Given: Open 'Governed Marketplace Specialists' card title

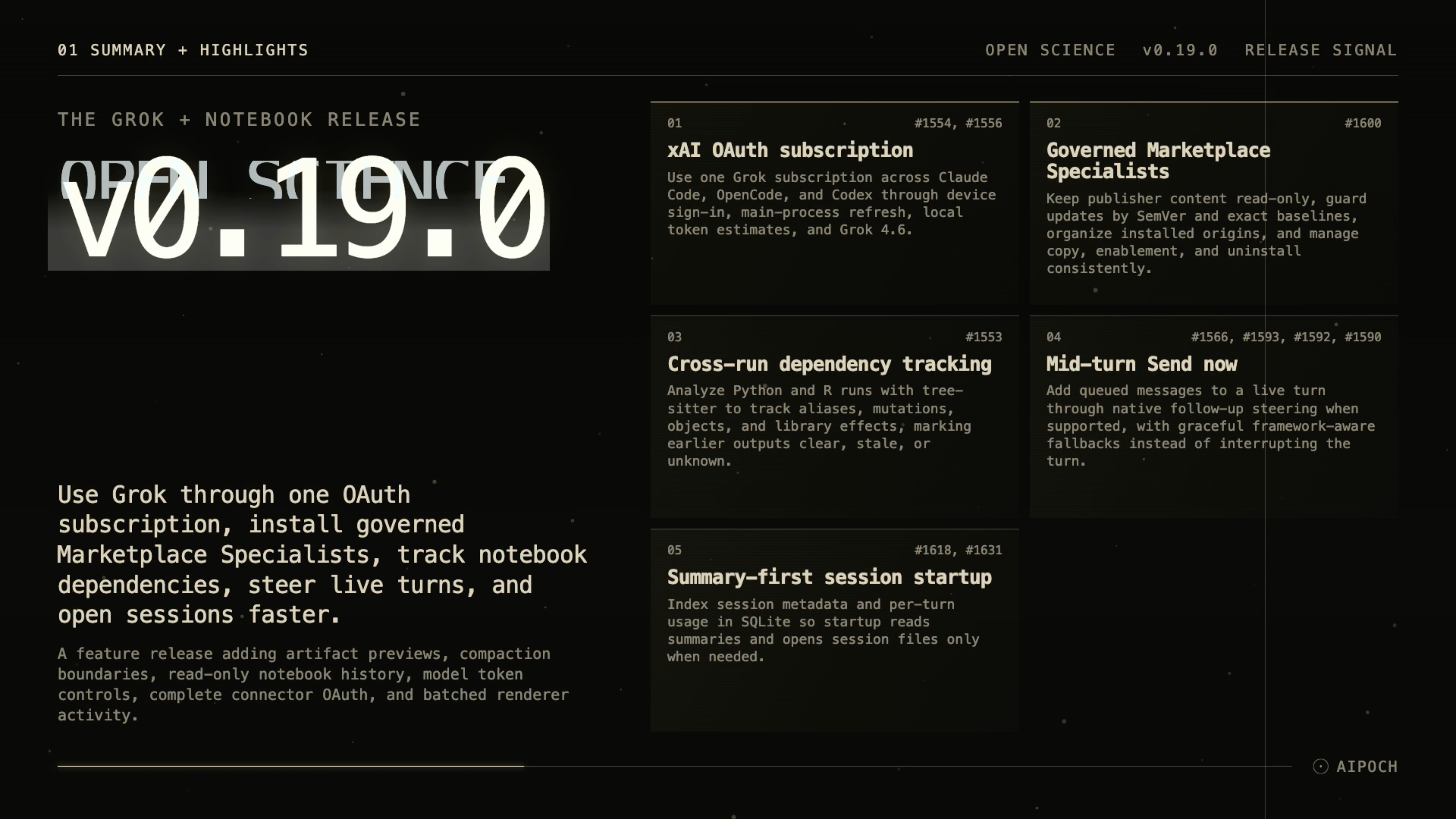Looking at the screenshot, I should click(x=1158, y=160).
